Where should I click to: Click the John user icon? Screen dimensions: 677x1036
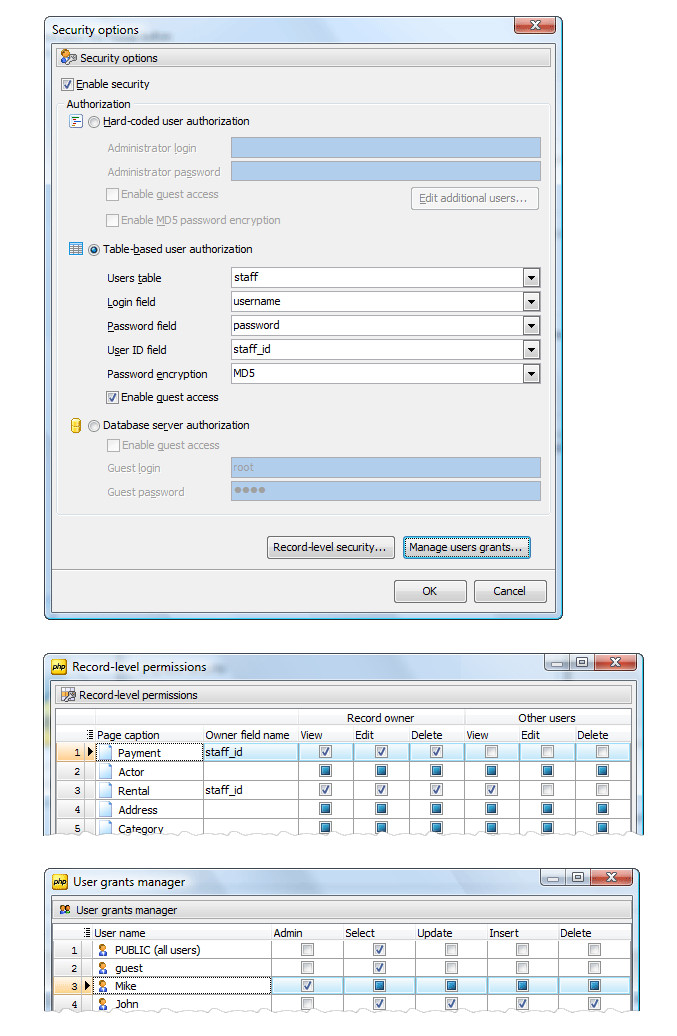(103, 1004)
